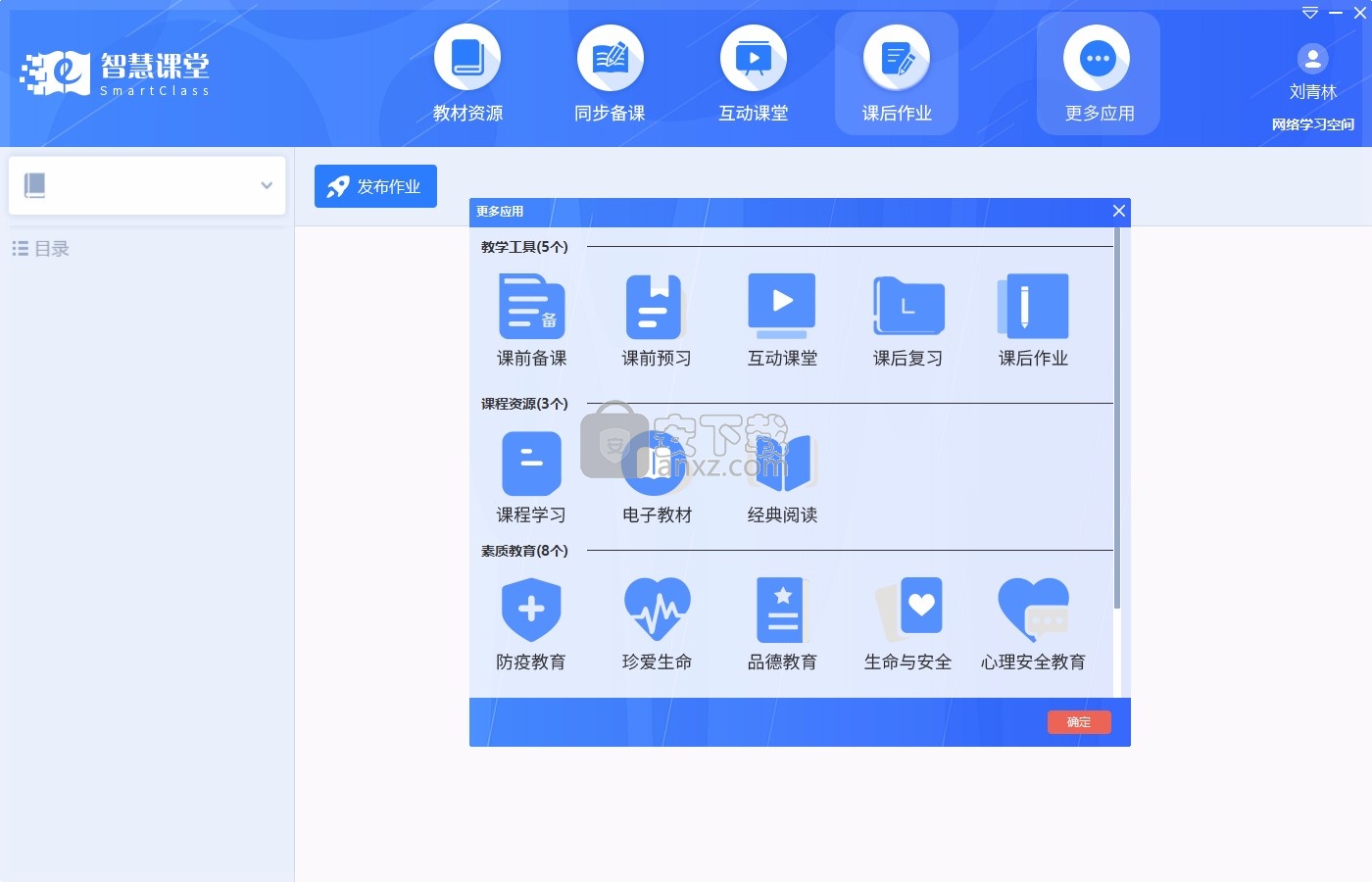Click the 更多应用 dialog title
1372x882 pixels.
(x=500, y=212)
